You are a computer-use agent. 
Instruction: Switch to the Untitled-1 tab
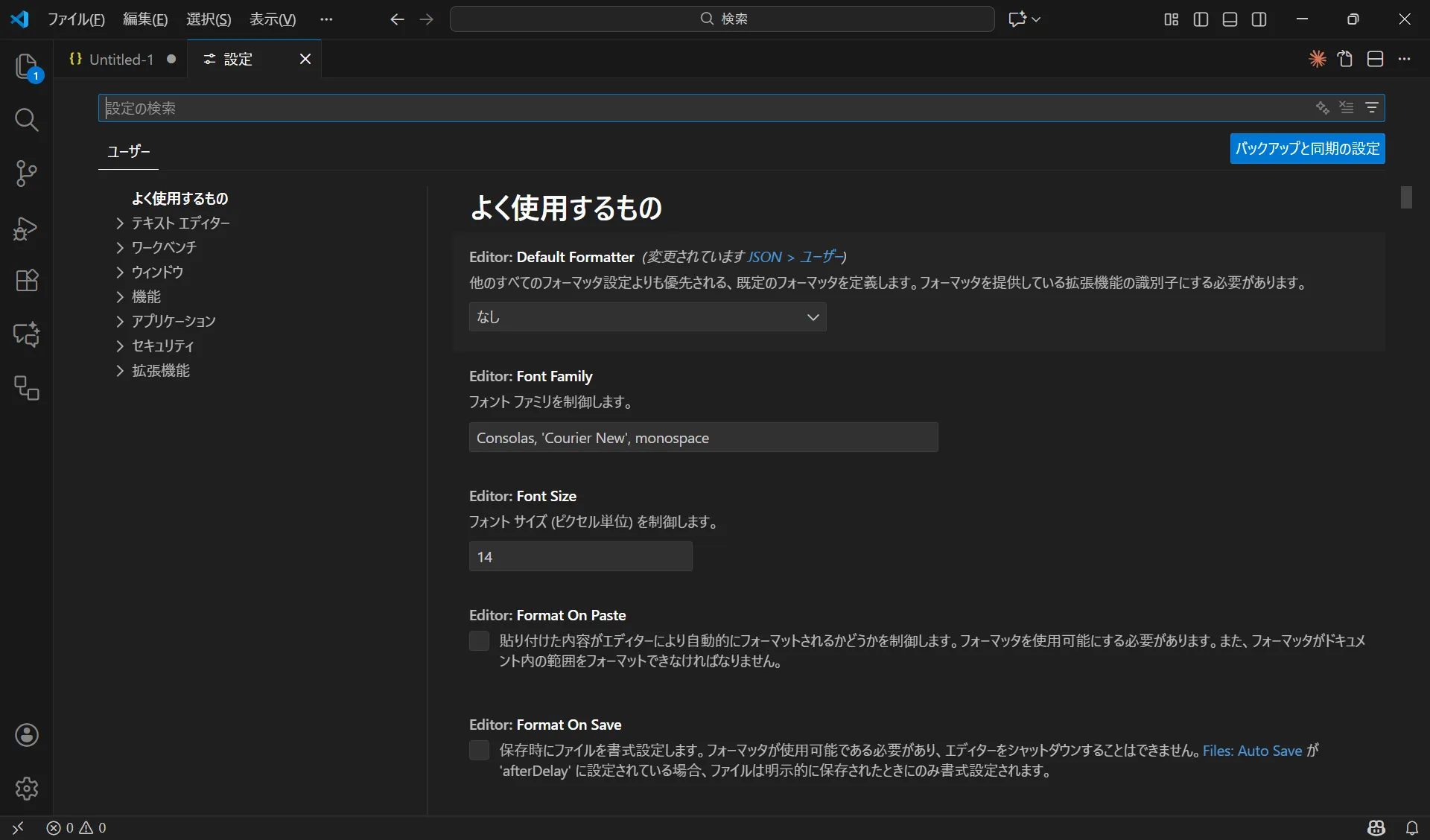point(119,59)
